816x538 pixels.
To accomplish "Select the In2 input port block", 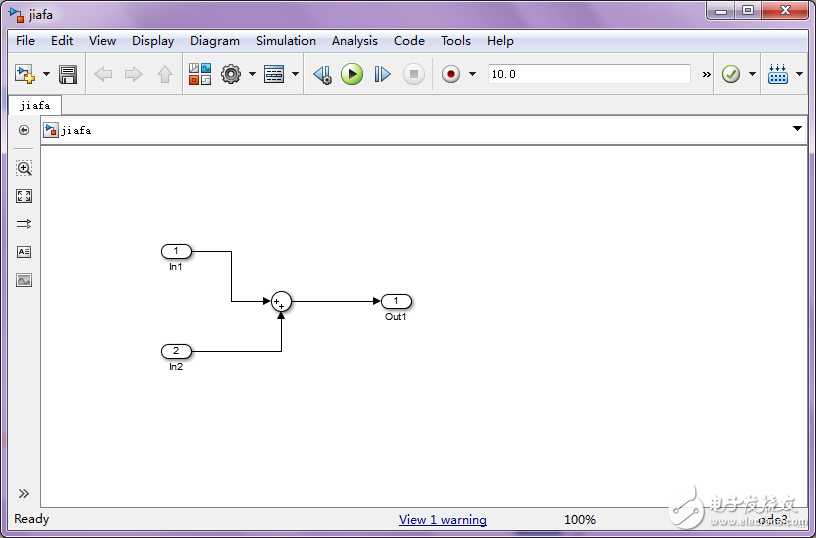I will (176, 351).
